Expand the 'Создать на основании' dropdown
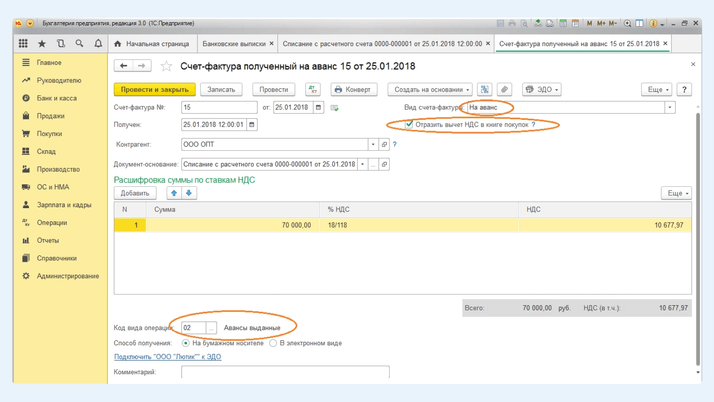 [x=430, y=89]
